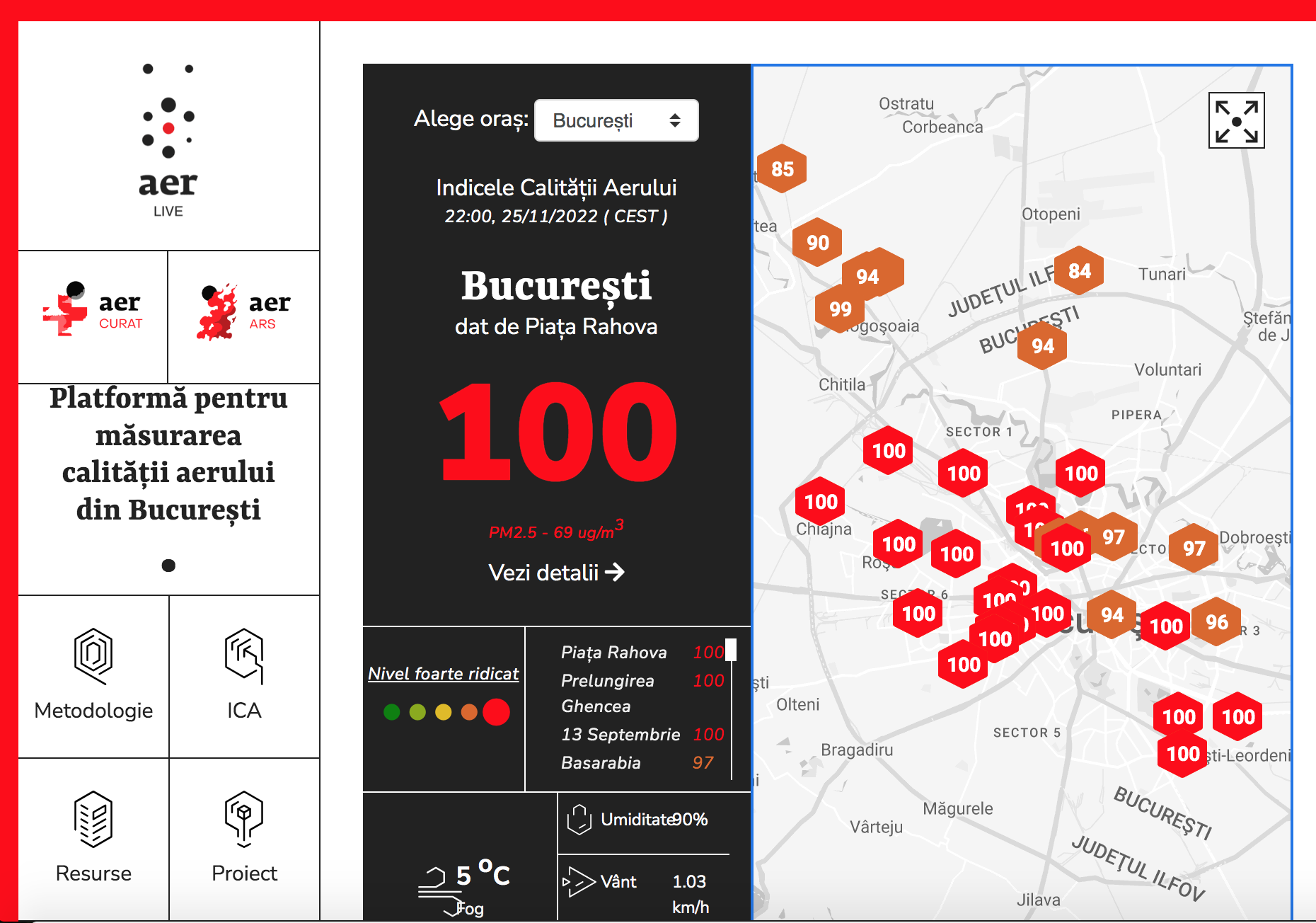Select the map marker showing 96
The width and height of the screenshot is (1316, 923).
coord(1216,622)
